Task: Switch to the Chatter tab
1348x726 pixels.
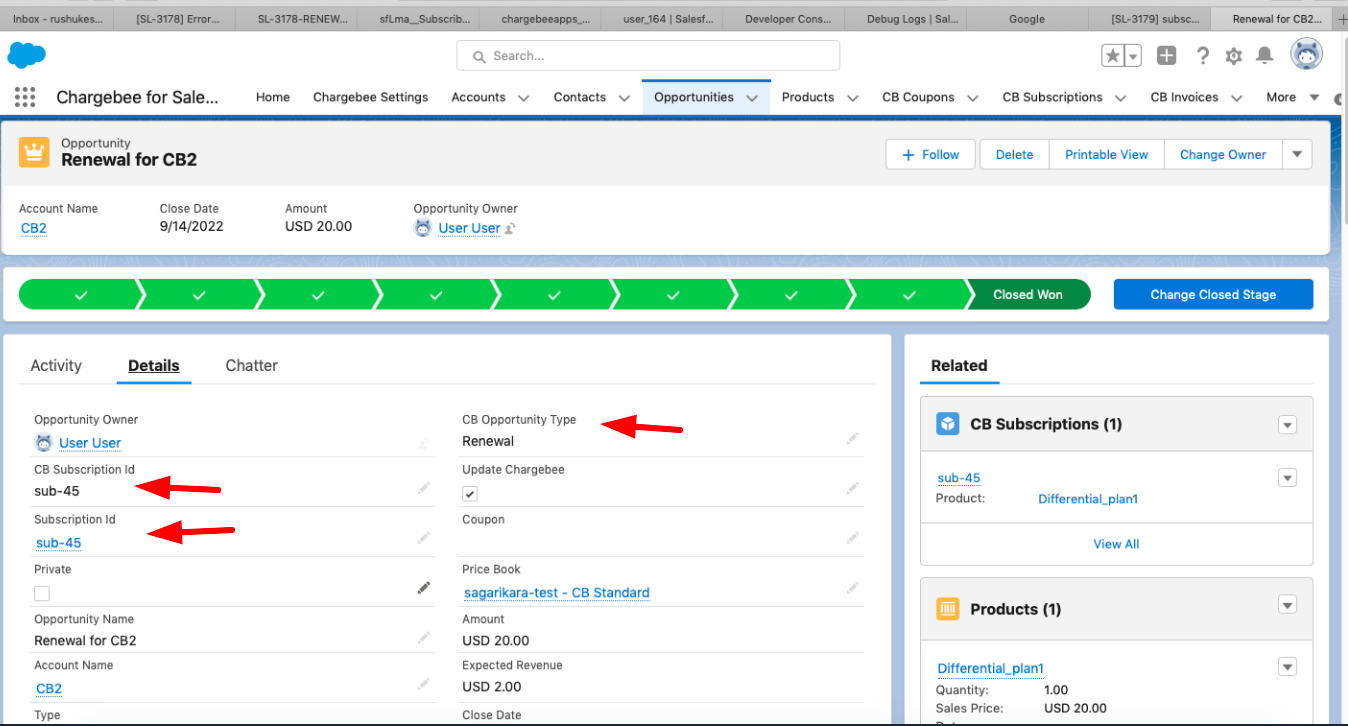Action: (x=251, y=366)
